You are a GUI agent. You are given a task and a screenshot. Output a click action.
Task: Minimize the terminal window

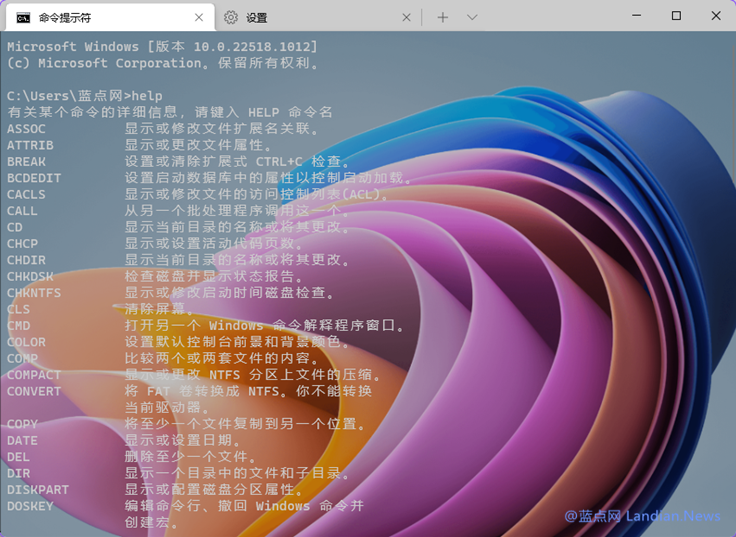tap(636, 15)
